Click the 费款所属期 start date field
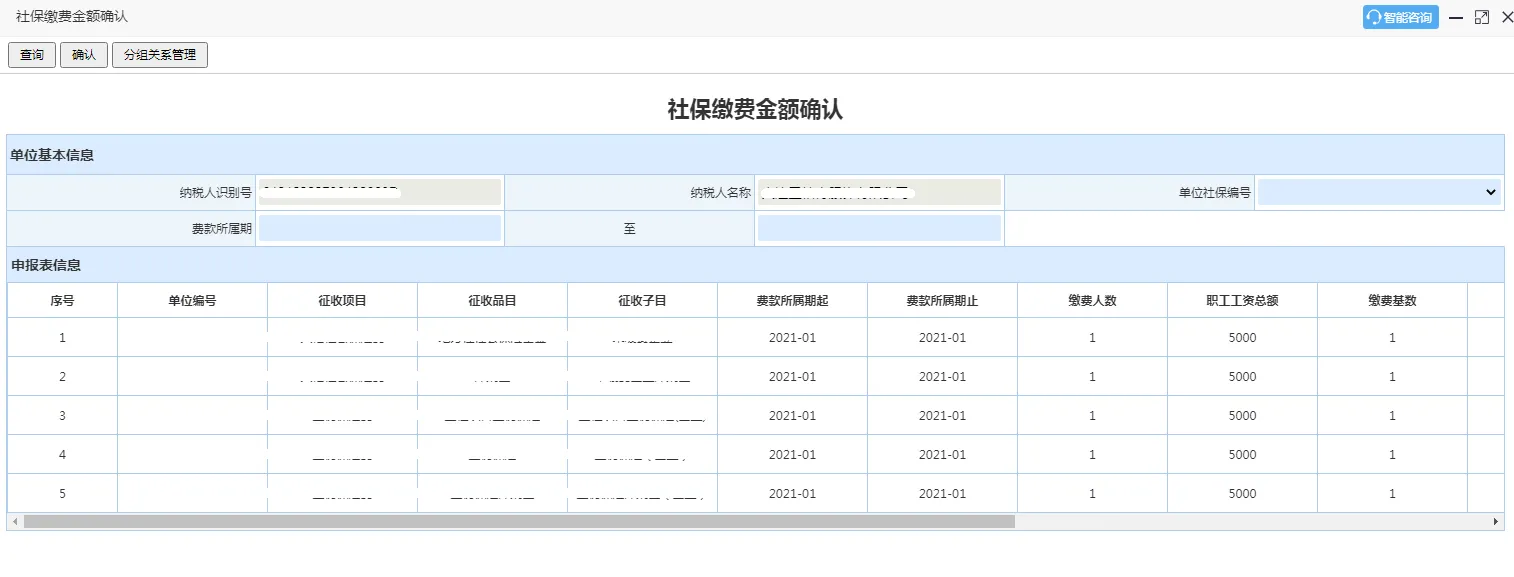1514x577 pixels. coord(380,228)
